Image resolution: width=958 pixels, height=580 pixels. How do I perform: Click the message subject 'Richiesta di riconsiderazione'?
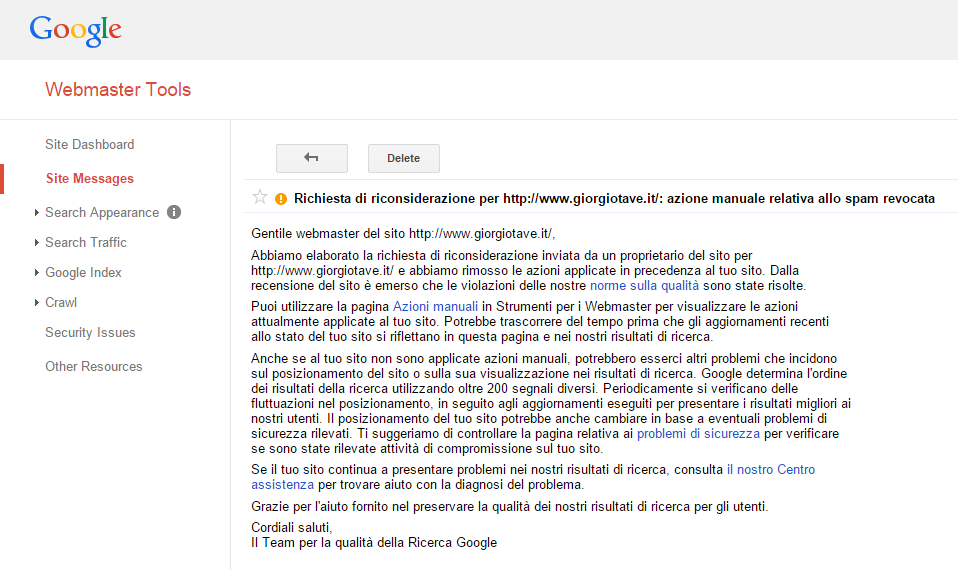(x=614, y=199)
